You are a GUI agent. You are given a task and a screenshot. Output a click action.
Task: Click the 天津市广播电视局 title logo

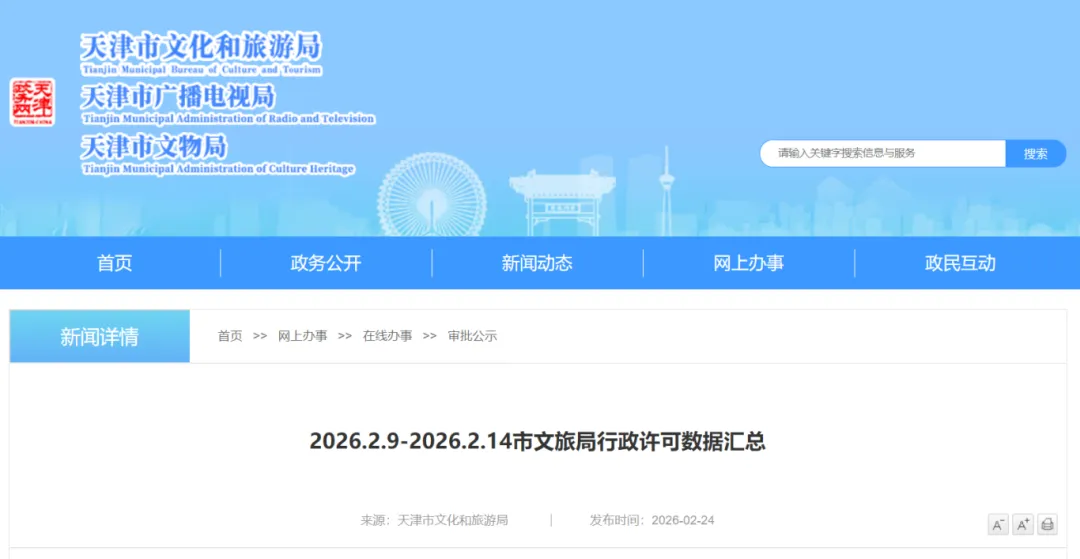(178, 97)
